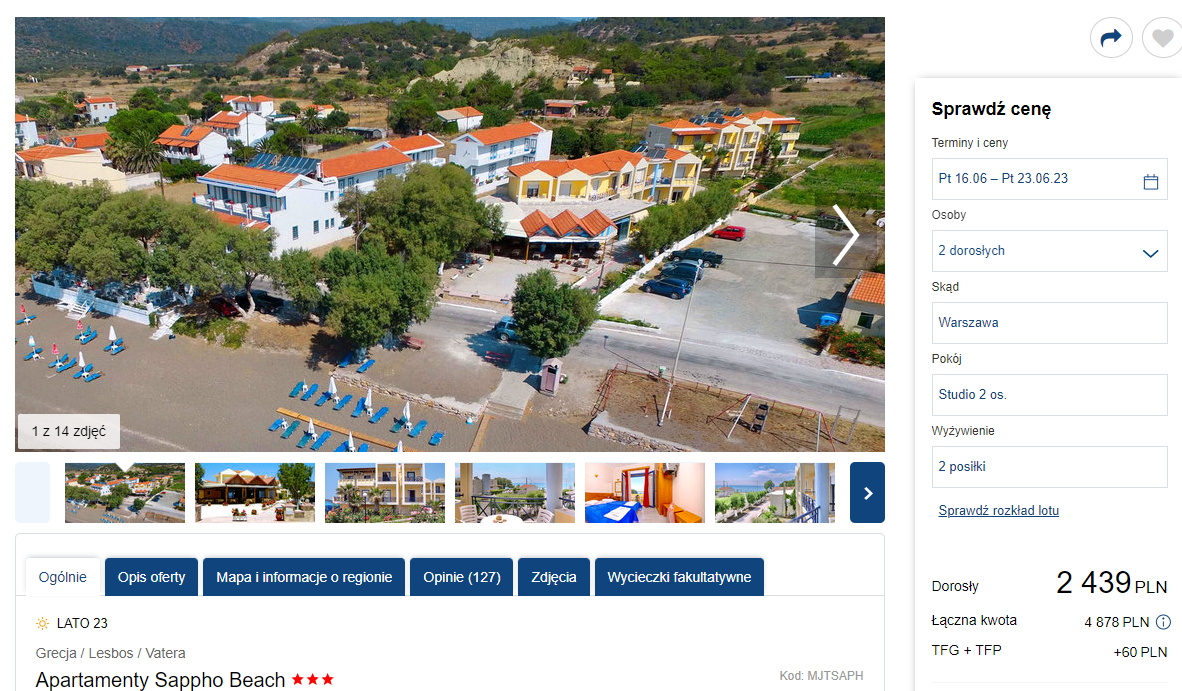1182x691 pixels.
Task: Open Opinie (127) tab
Action: point(461,577)
